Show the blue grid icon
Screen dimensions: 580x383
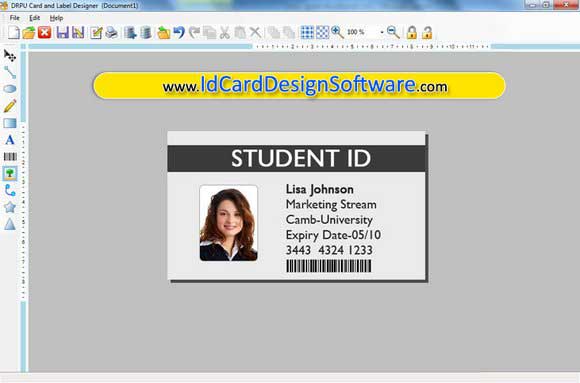(x=307, y=33)
